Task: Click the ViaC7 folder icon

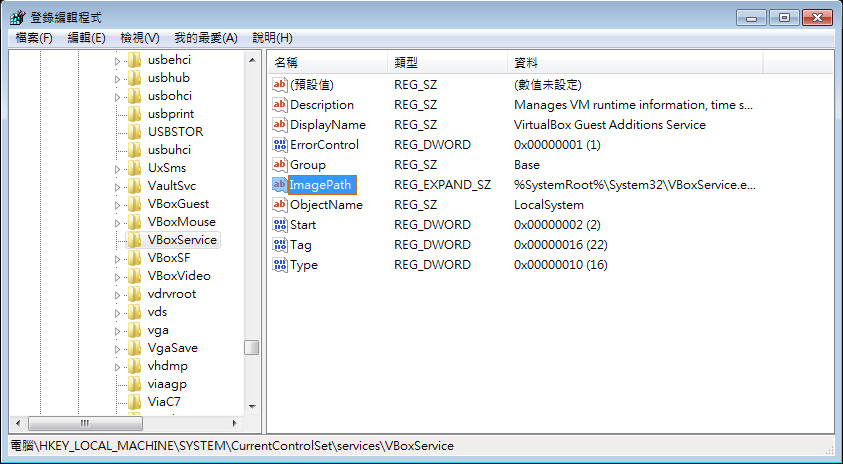Action: [x=134, y=402]
